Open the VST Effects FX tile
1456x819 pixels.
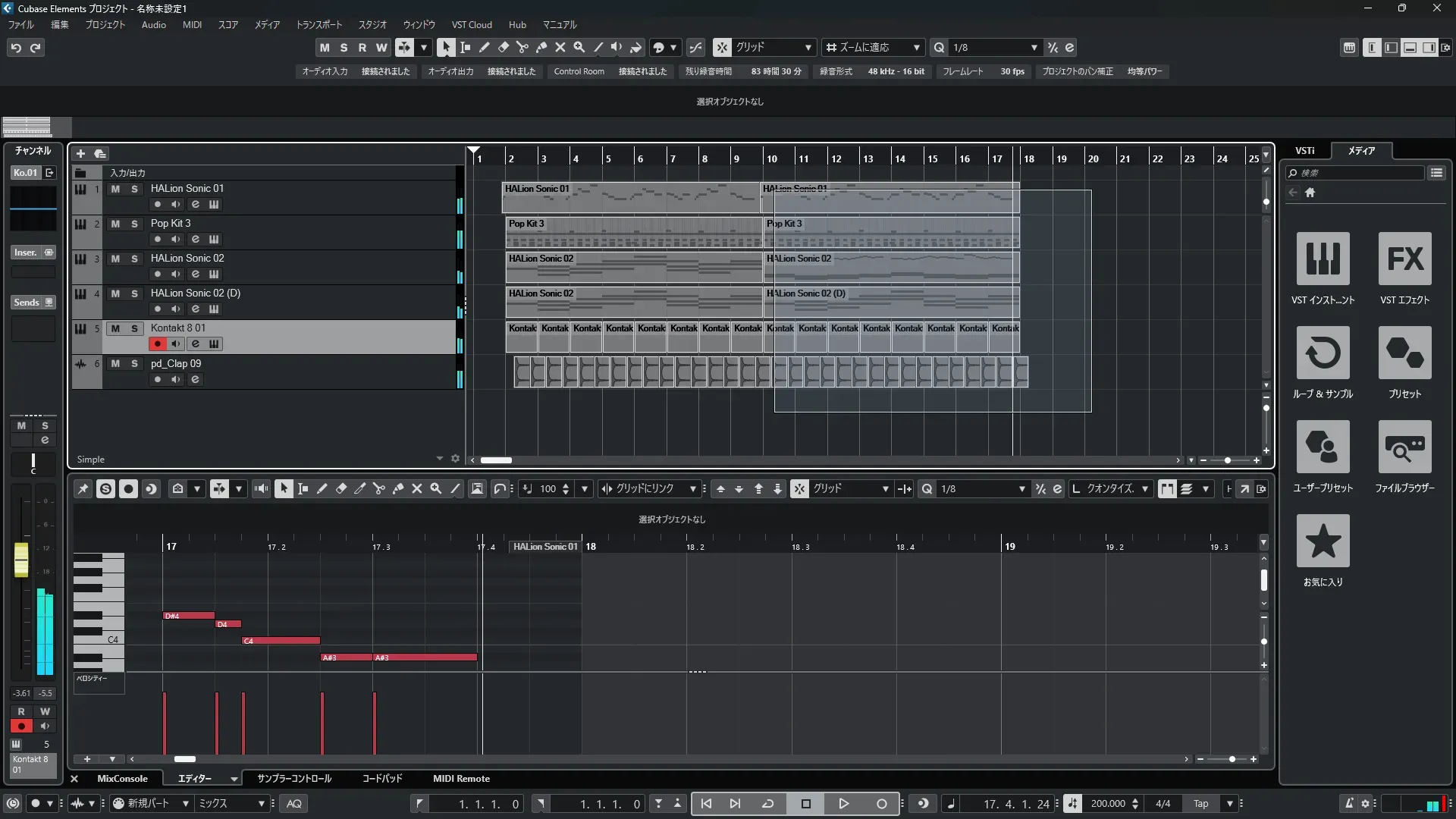(x=1404, y=259)
